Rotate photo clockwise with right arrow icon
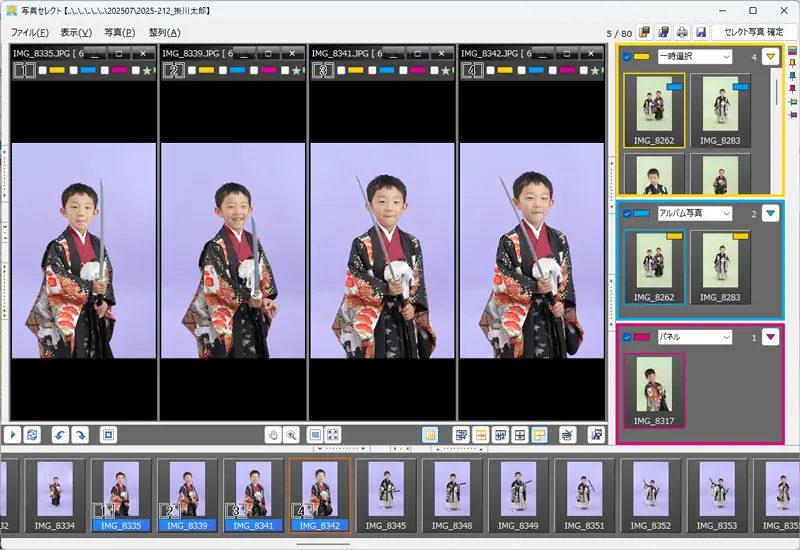This screenshot has width=800, height=550. tap(80, 435)
